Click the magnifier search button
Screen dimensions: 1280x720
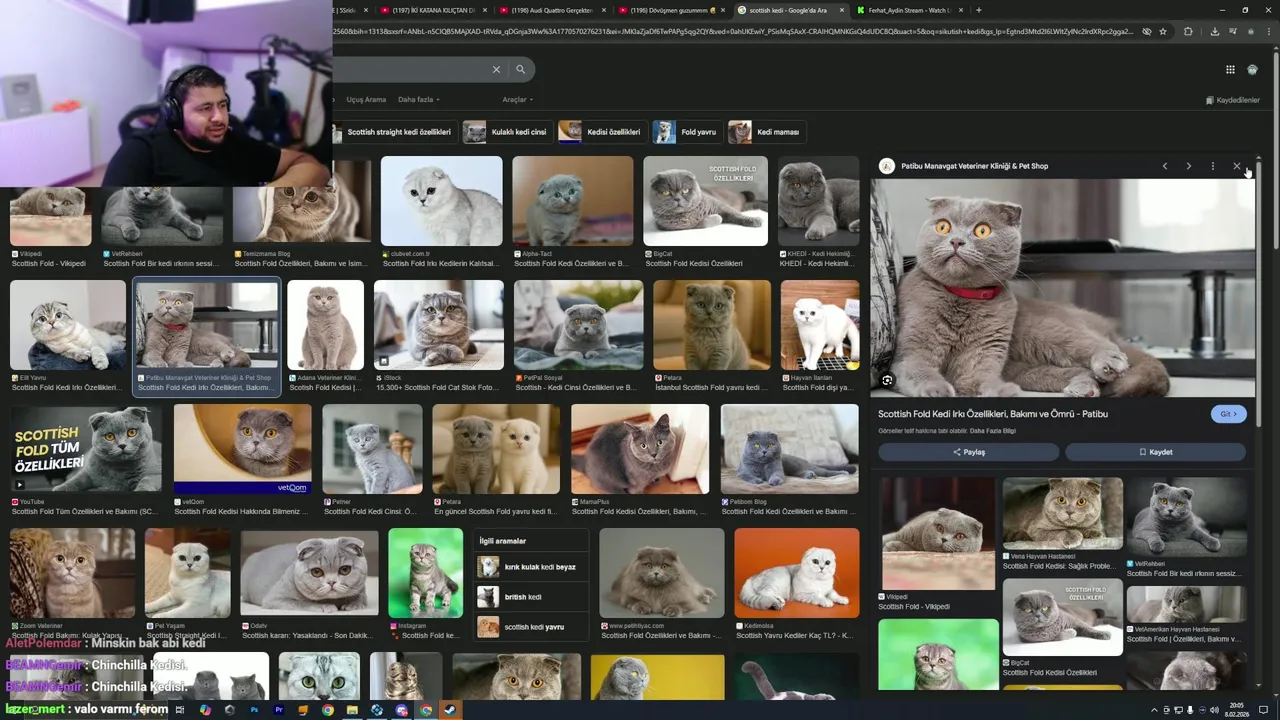pyautogui.click(x=521, y=69)
